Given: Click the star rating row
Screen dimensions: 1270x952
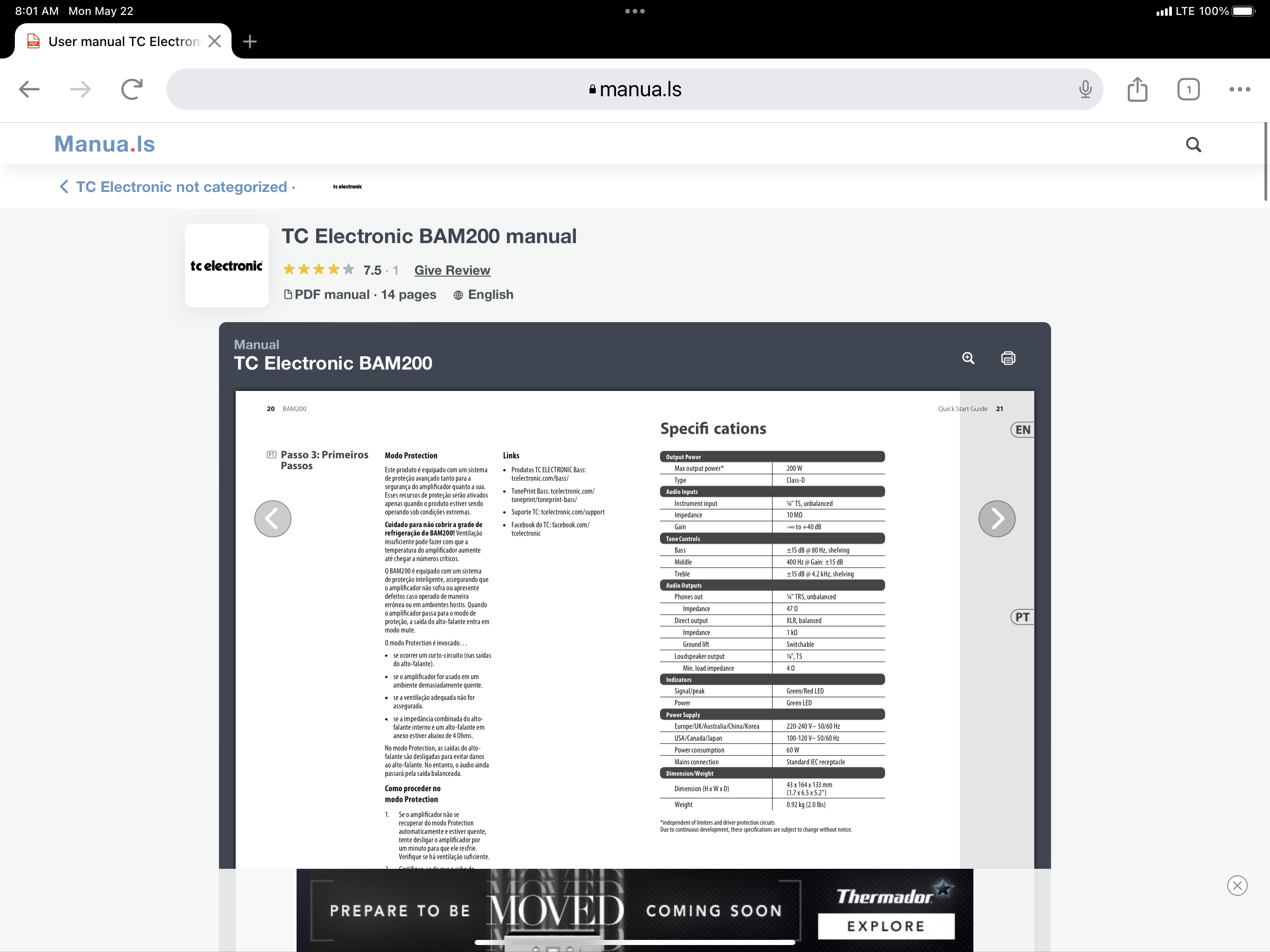Looking at the screenshot, I should [318, 269].
